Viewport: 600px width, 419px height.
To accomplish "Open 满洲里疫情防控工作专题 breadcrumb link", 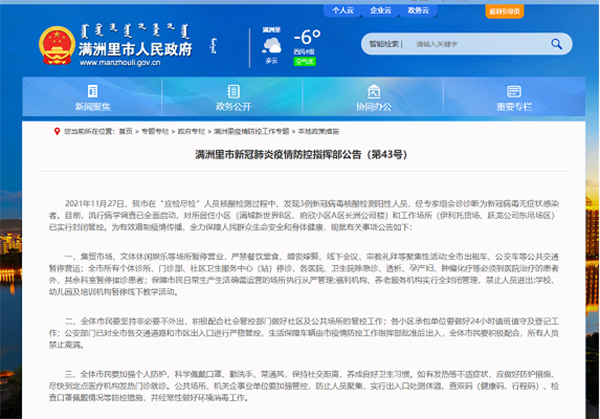I will pyautogui.click(x=244, y=131).
